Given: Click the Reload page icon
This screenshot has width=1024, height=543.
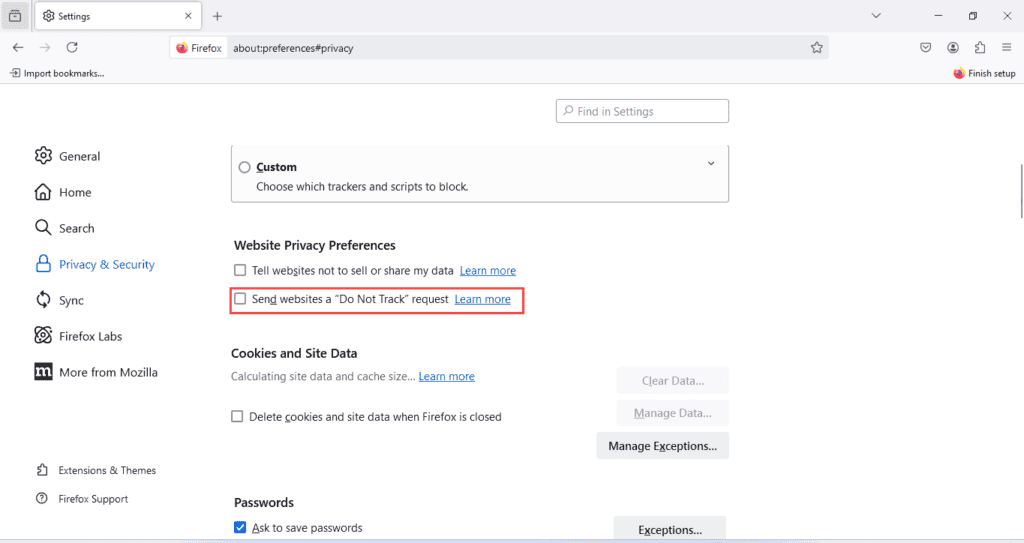Looking at the screenshot, I should [x=72, y=47].
